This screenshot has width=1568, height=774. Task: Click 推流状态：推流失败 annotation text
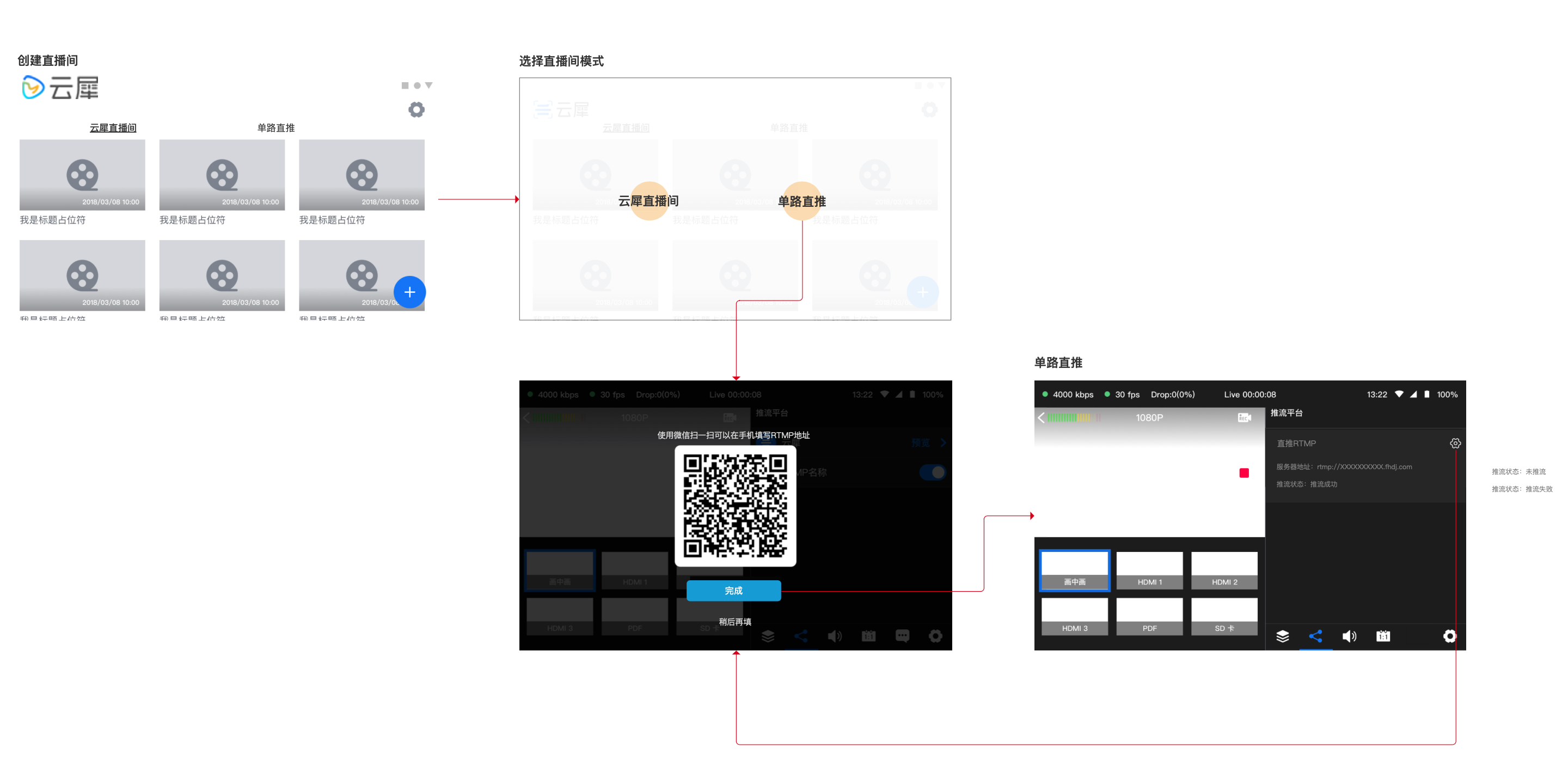(x=1522, y=489)
